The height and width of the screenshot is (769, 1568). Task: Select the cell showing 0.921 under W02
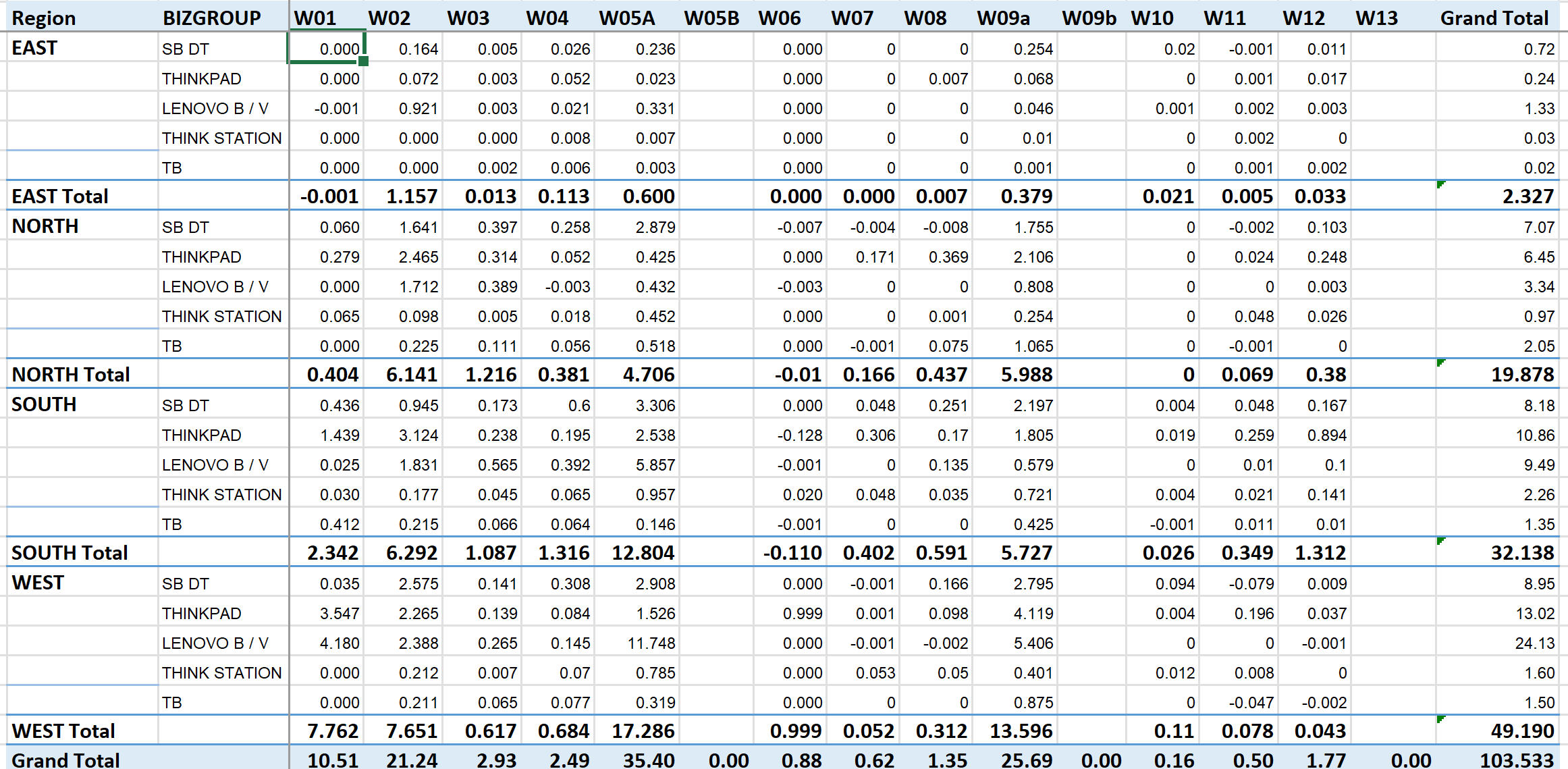point(418,109)
